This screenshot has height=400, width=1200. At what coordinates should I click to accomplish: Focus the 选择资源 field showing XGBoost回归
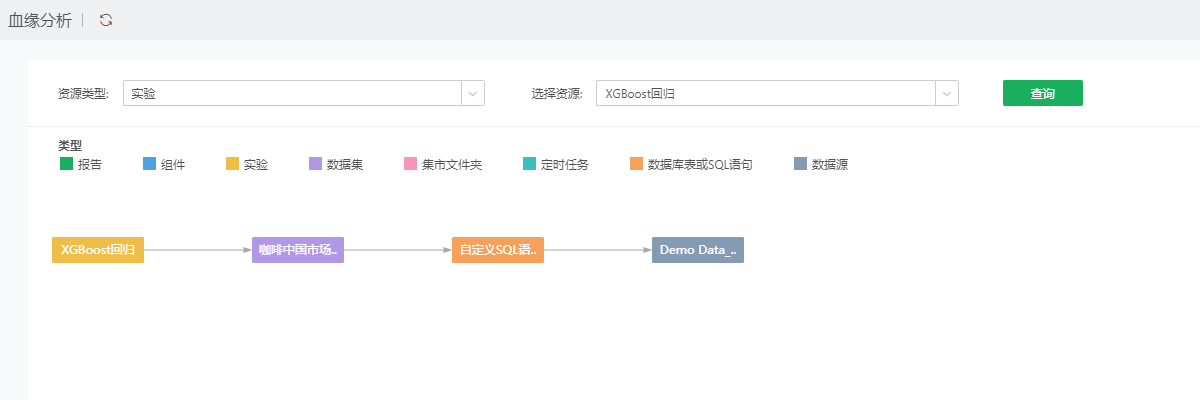765,93
